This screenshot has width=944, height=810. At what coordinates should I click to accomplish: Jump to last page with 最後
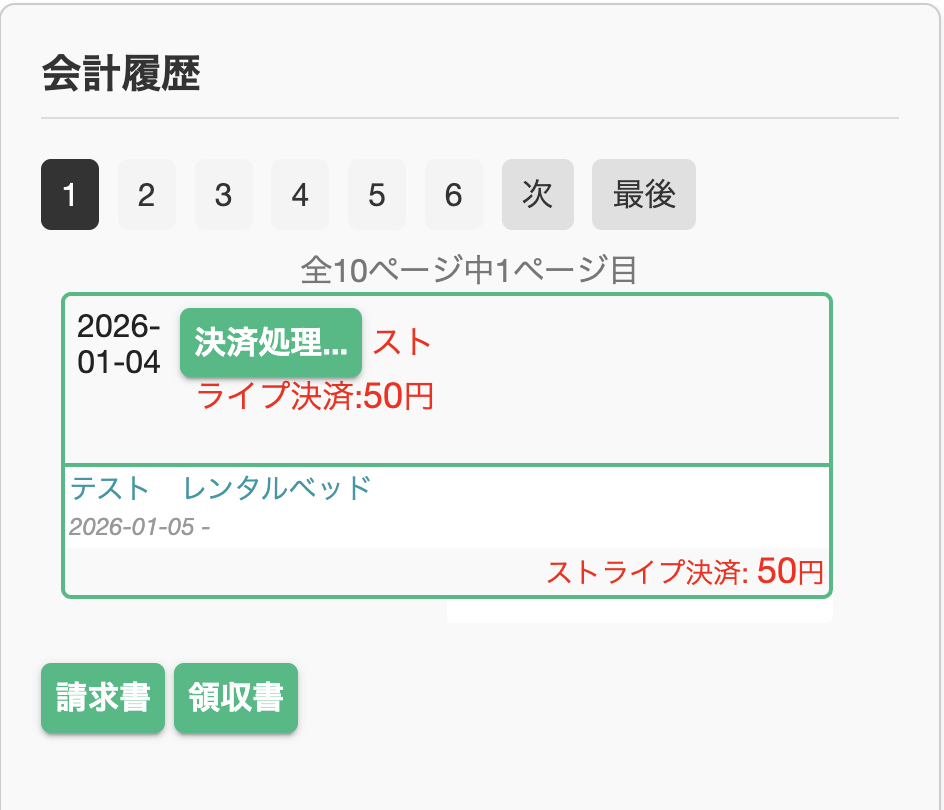tap(644, 195)
